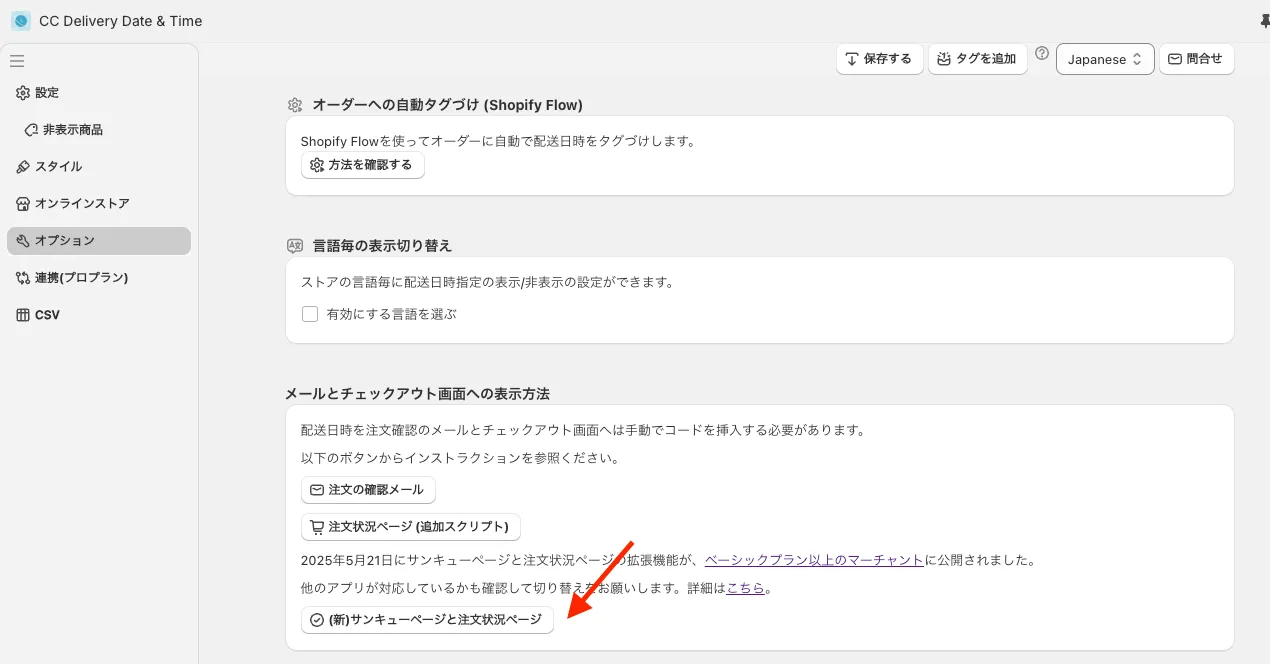Click the 方法を確認する button

pos(362,165)
